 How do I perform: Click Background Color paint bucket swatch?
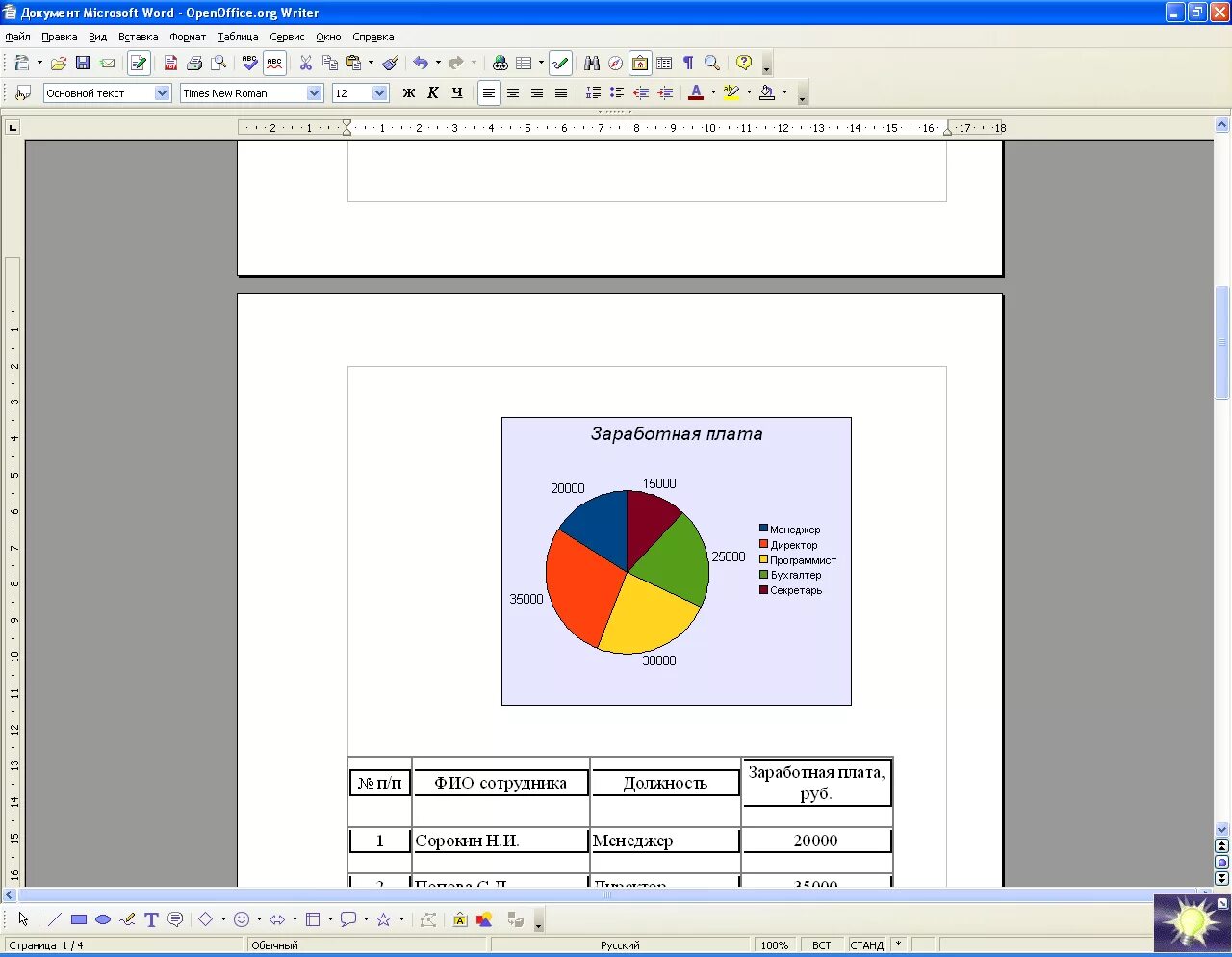click(x=767, y=93)
